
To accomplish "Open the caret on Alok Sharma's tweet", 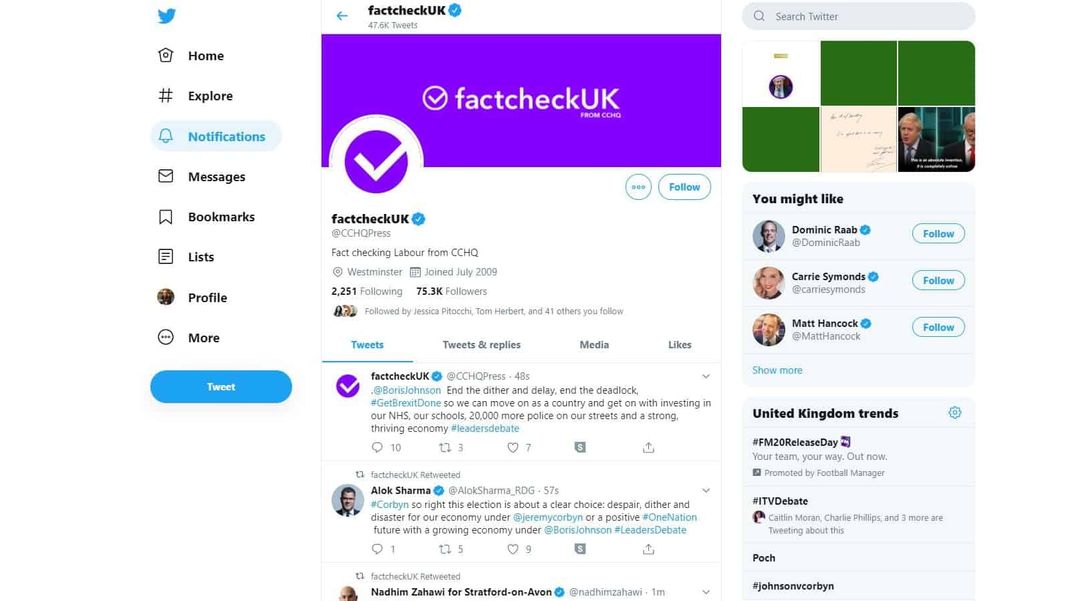I will pos(706,490).
